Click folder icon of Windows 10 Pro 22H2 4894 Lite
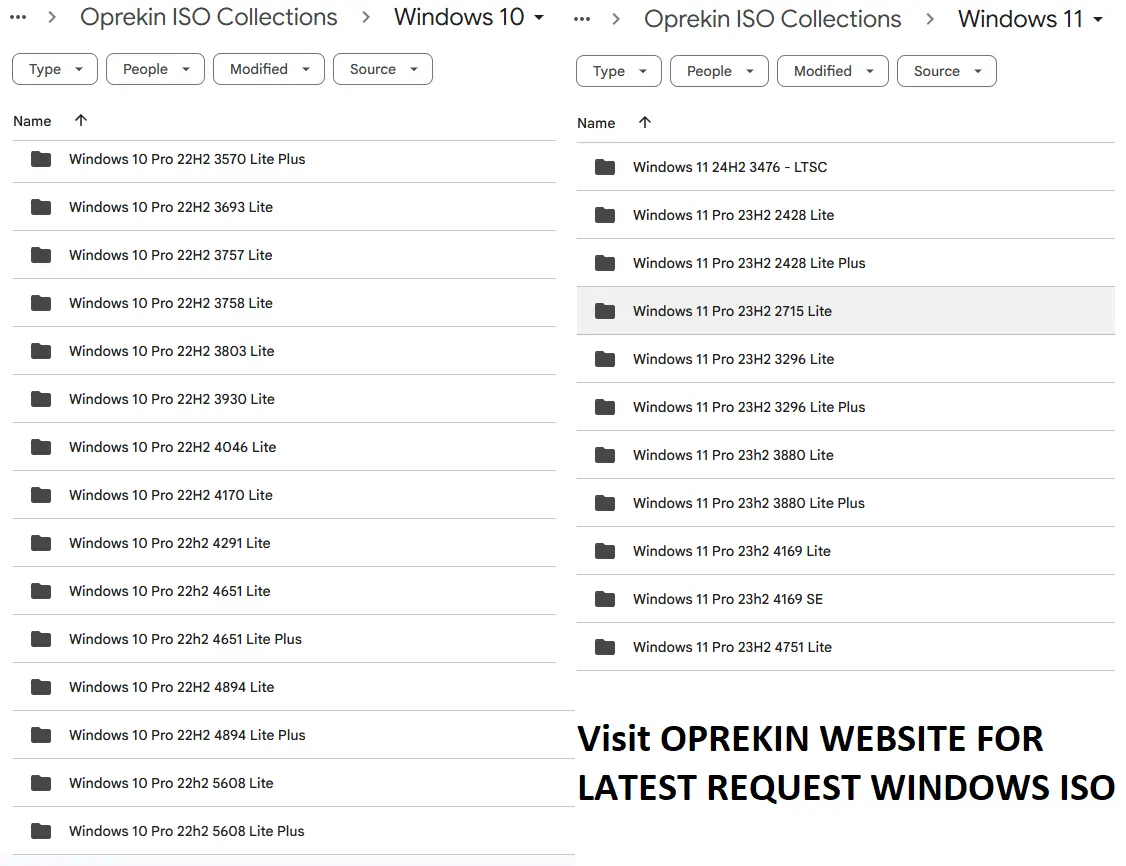The image size is (1126, 866). pos(41,687)
